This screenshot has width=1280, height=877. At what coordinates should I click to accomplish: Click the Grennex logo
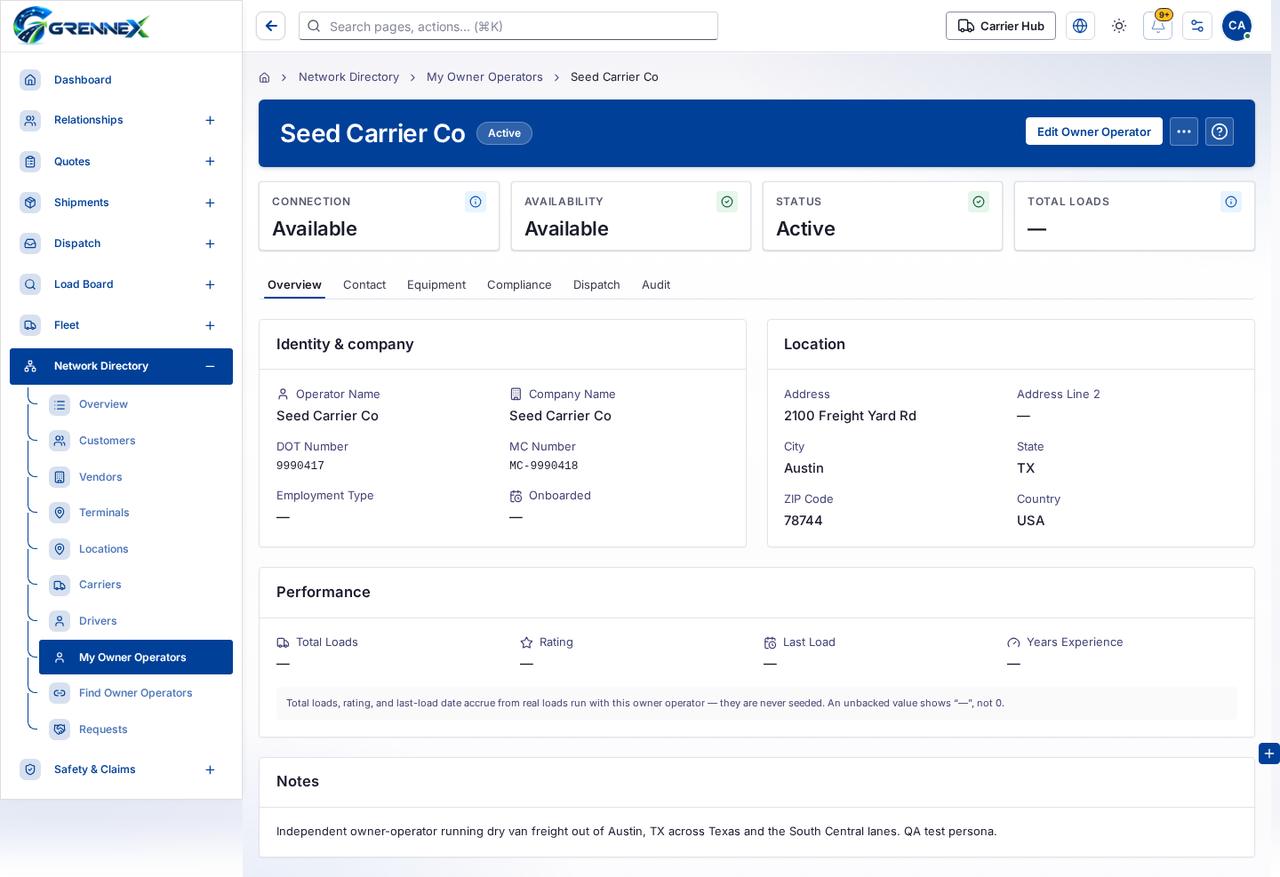(81, 25)
